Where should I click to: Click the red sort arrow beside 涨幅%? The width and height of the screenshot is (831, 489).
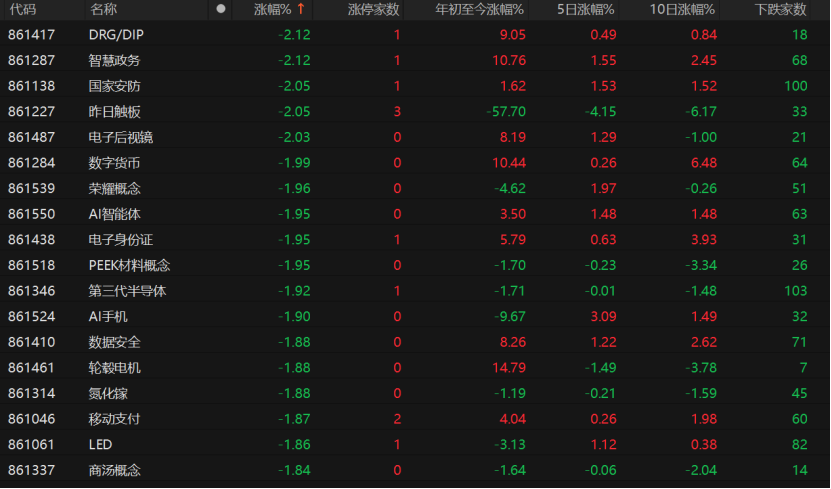pos(301,9)
